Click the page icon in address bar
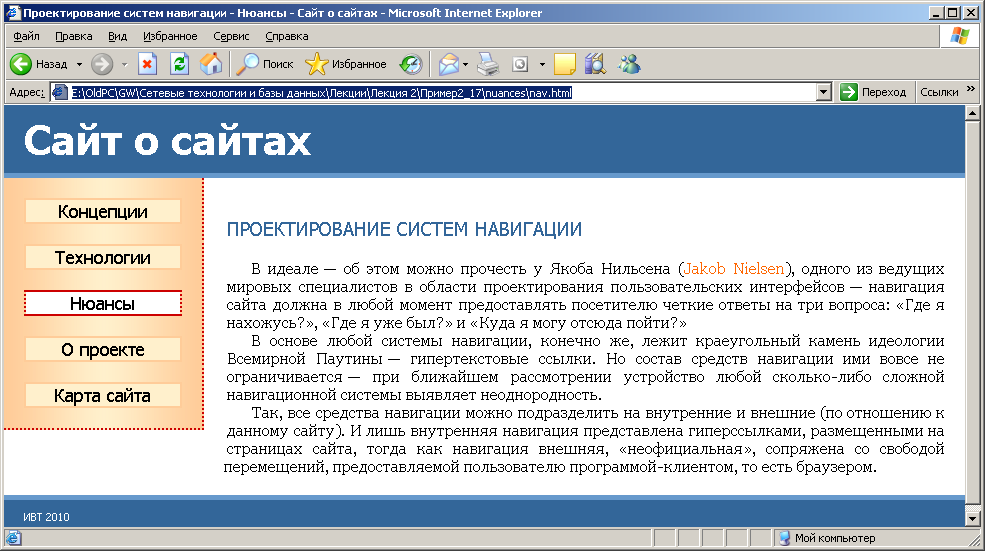 [60, 93]
